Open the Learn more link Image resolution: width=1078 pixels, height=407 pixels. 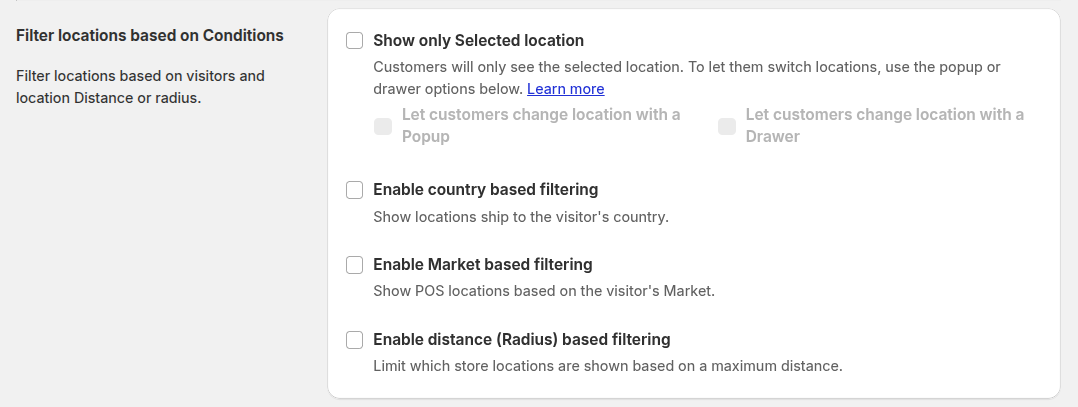(565, 89)
